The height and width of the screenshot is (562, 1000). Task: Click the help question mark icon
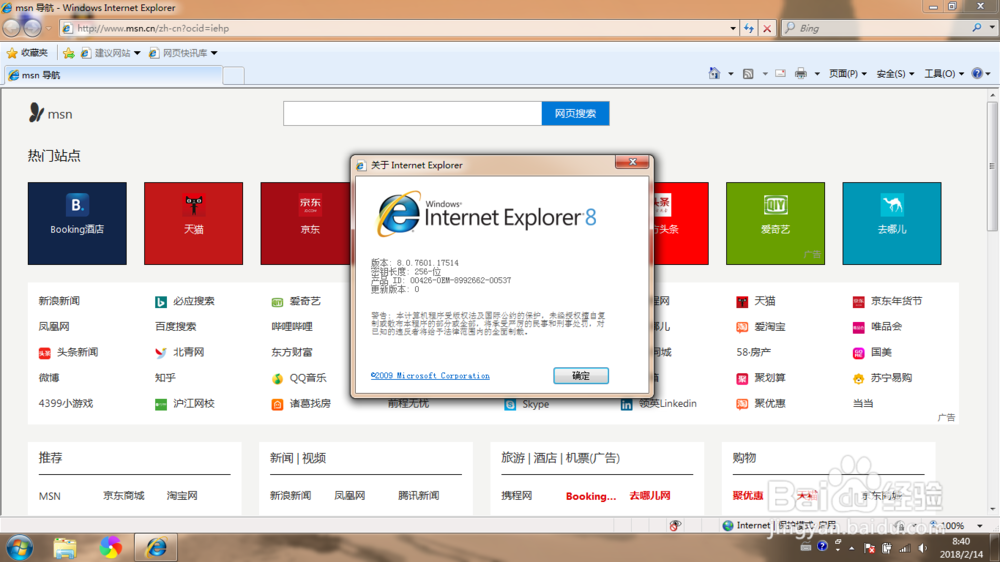(977, 73)
